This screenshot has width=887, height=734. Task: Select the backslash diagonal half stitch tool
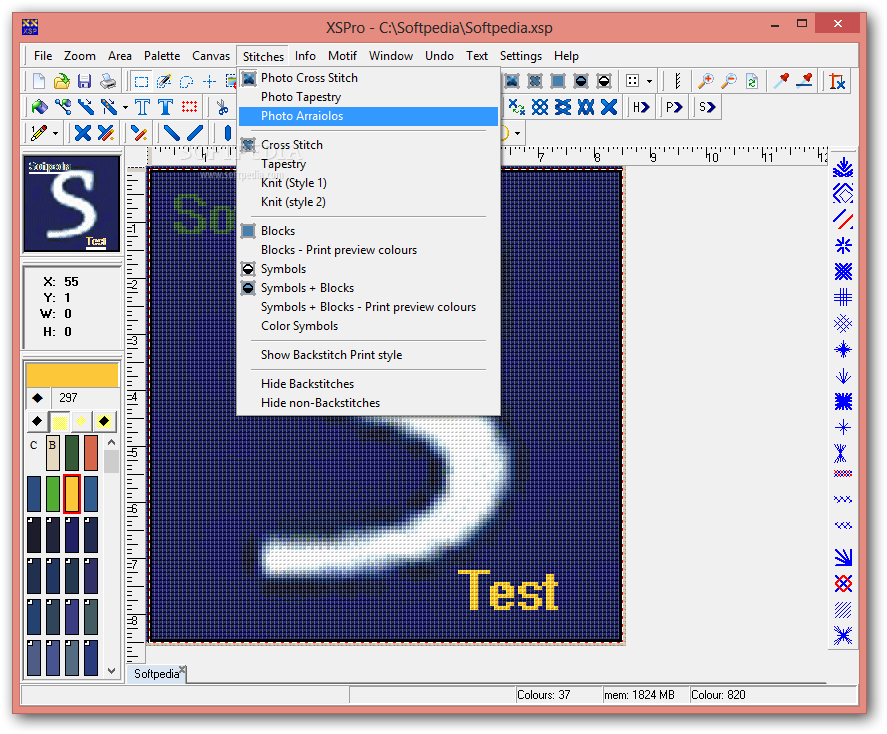171,133
